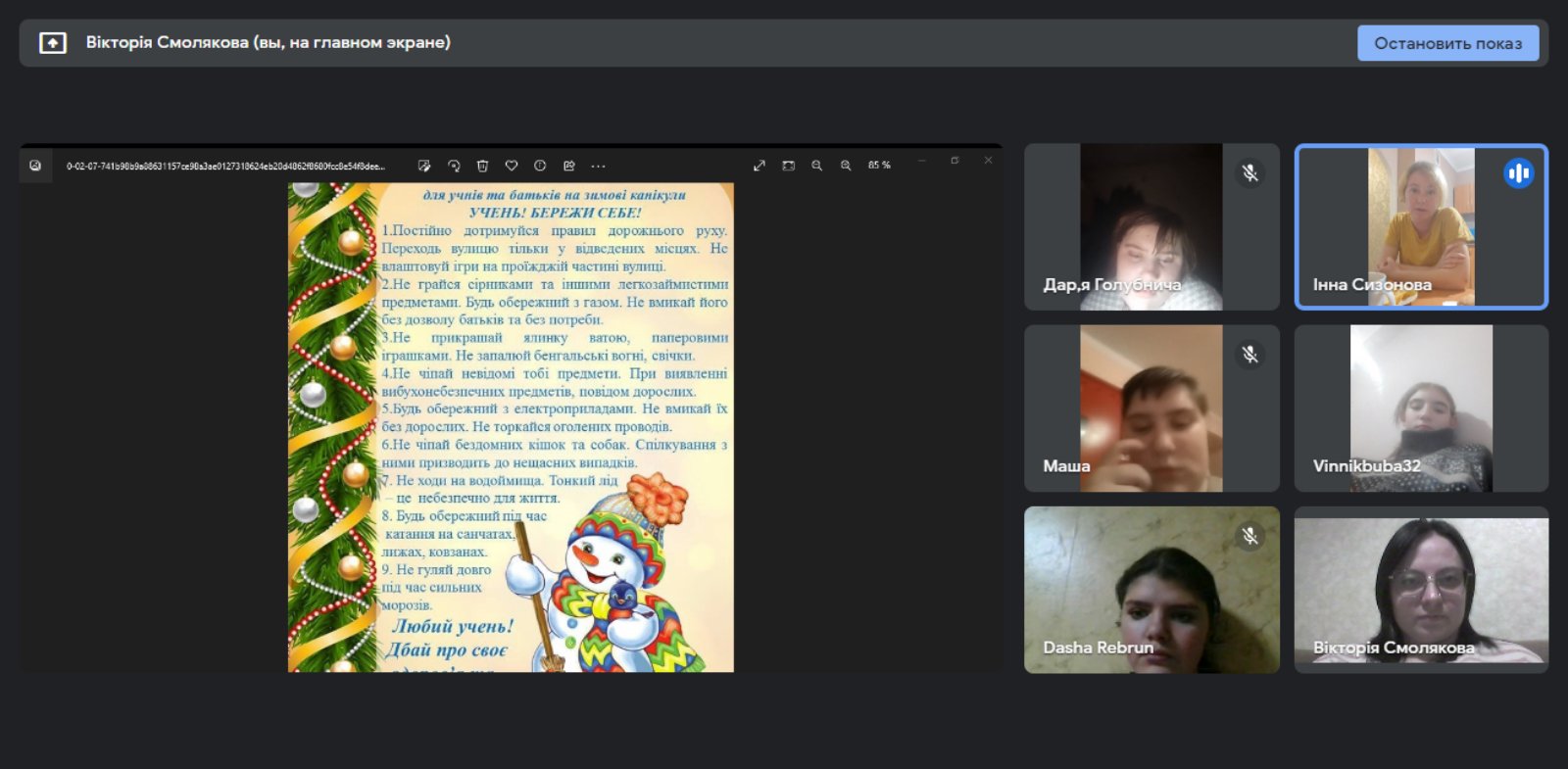
Task: Select Vinnikbuba32 video tile
Action: (x=1421, y=409)
